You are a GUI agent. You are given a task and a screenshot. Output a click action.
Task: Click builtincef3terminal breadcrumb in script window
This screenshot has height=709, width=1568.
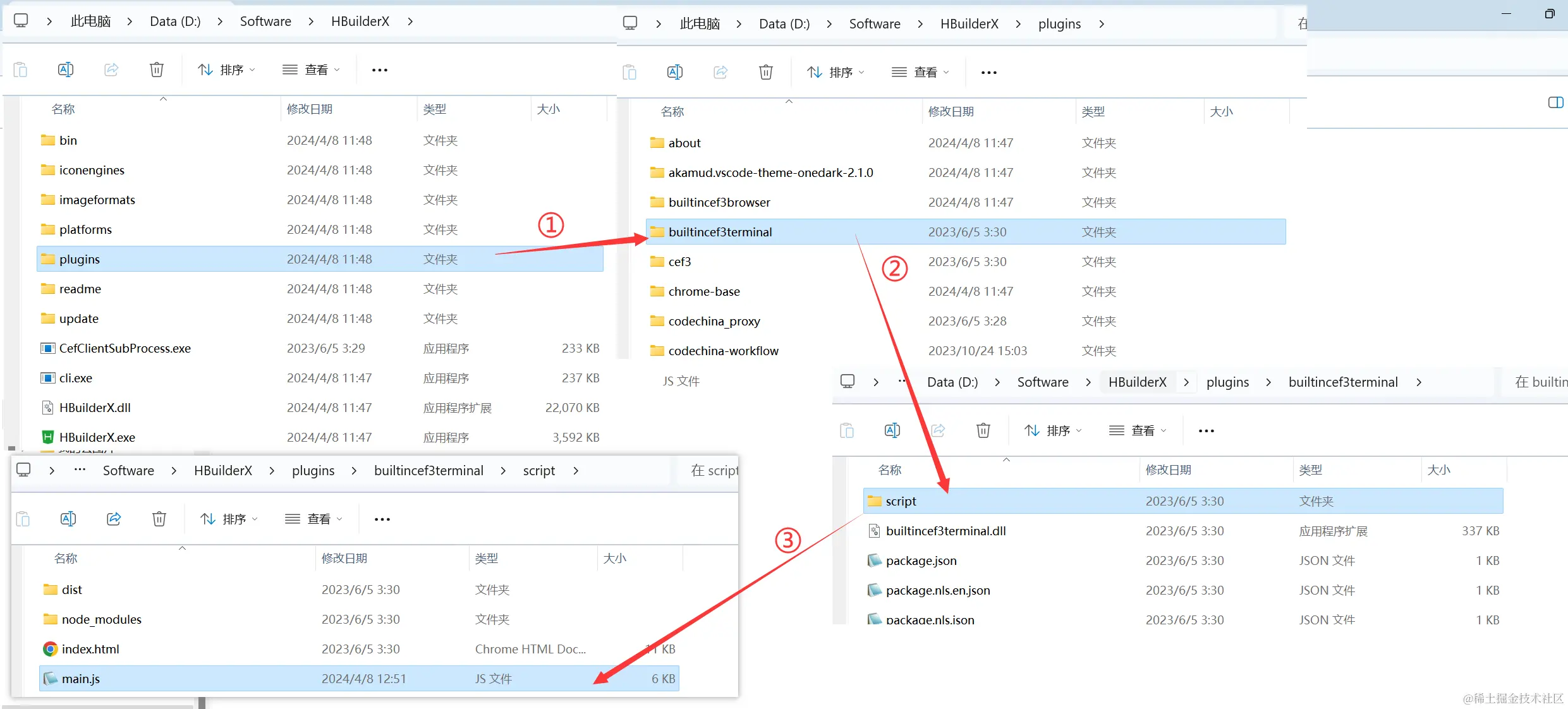428,470
